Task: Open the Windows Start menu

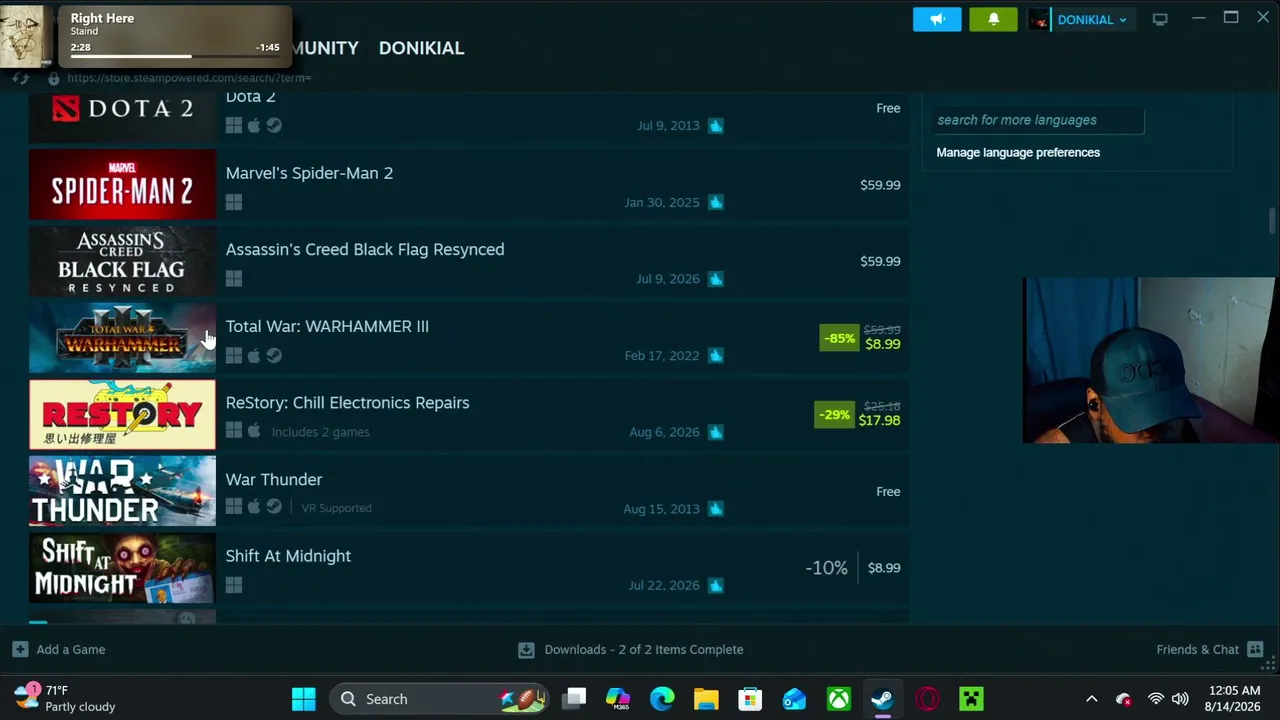Action: (304, 699)
